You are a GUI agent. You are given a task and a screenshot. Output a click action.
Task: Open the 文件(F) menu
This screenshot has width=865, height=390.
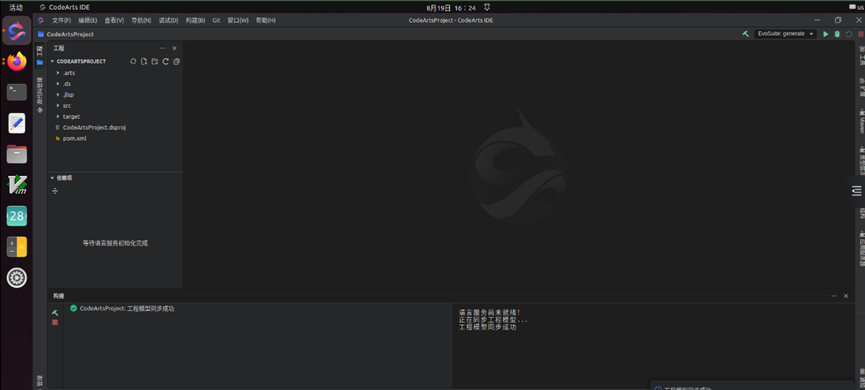click(x=61, y=20)
